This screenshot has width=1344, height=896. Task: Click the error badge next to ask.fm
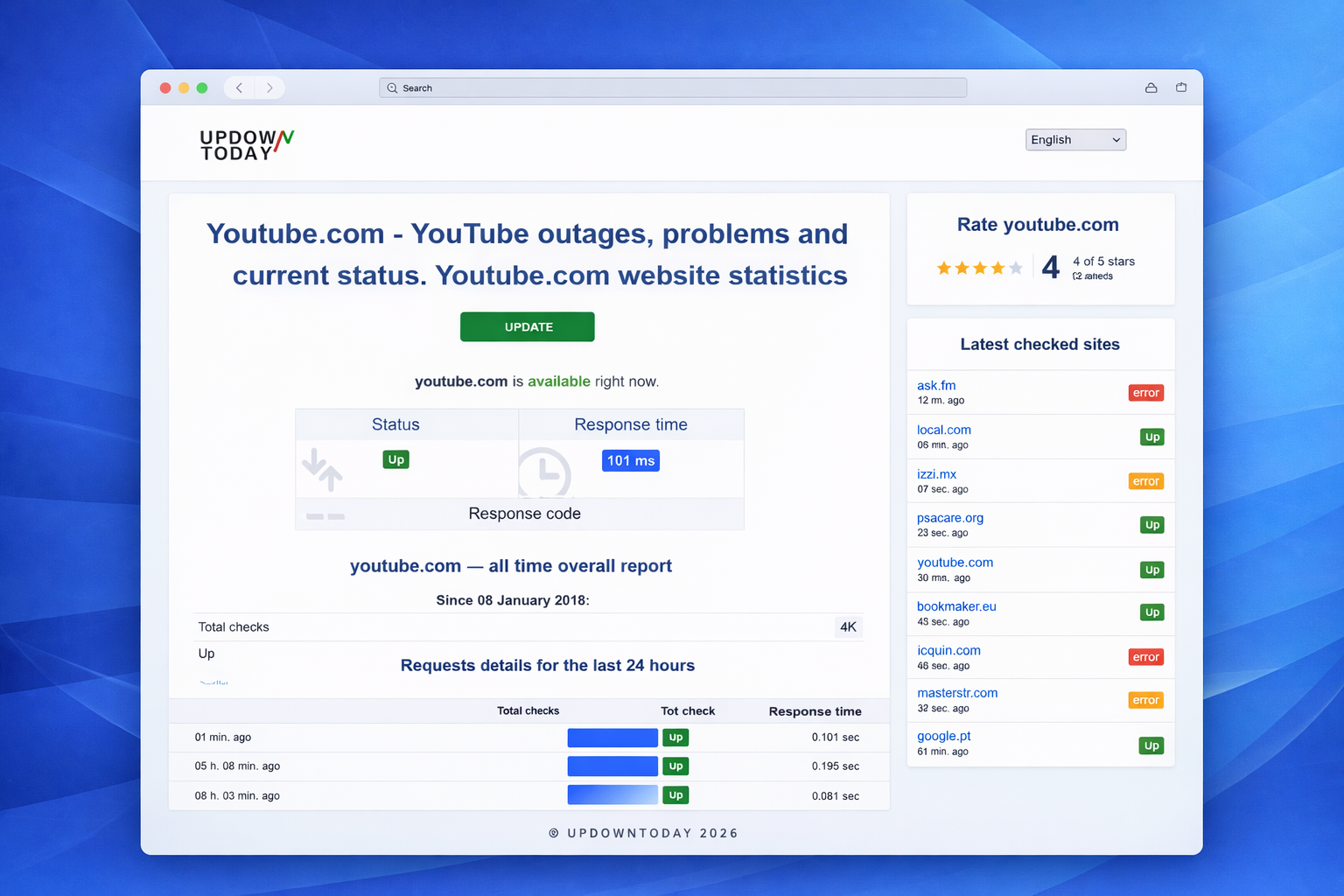[1145, 393]
